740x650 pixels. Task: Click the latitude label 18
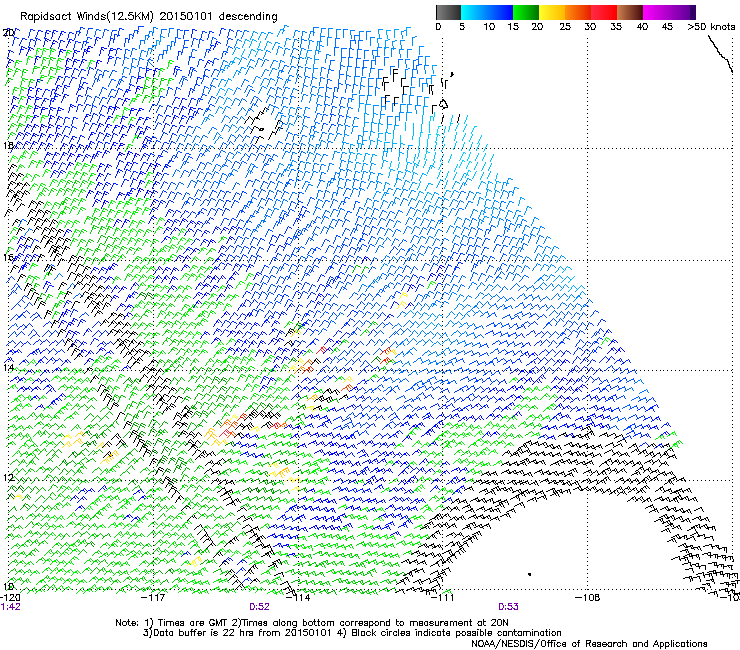tap(8, 145)
